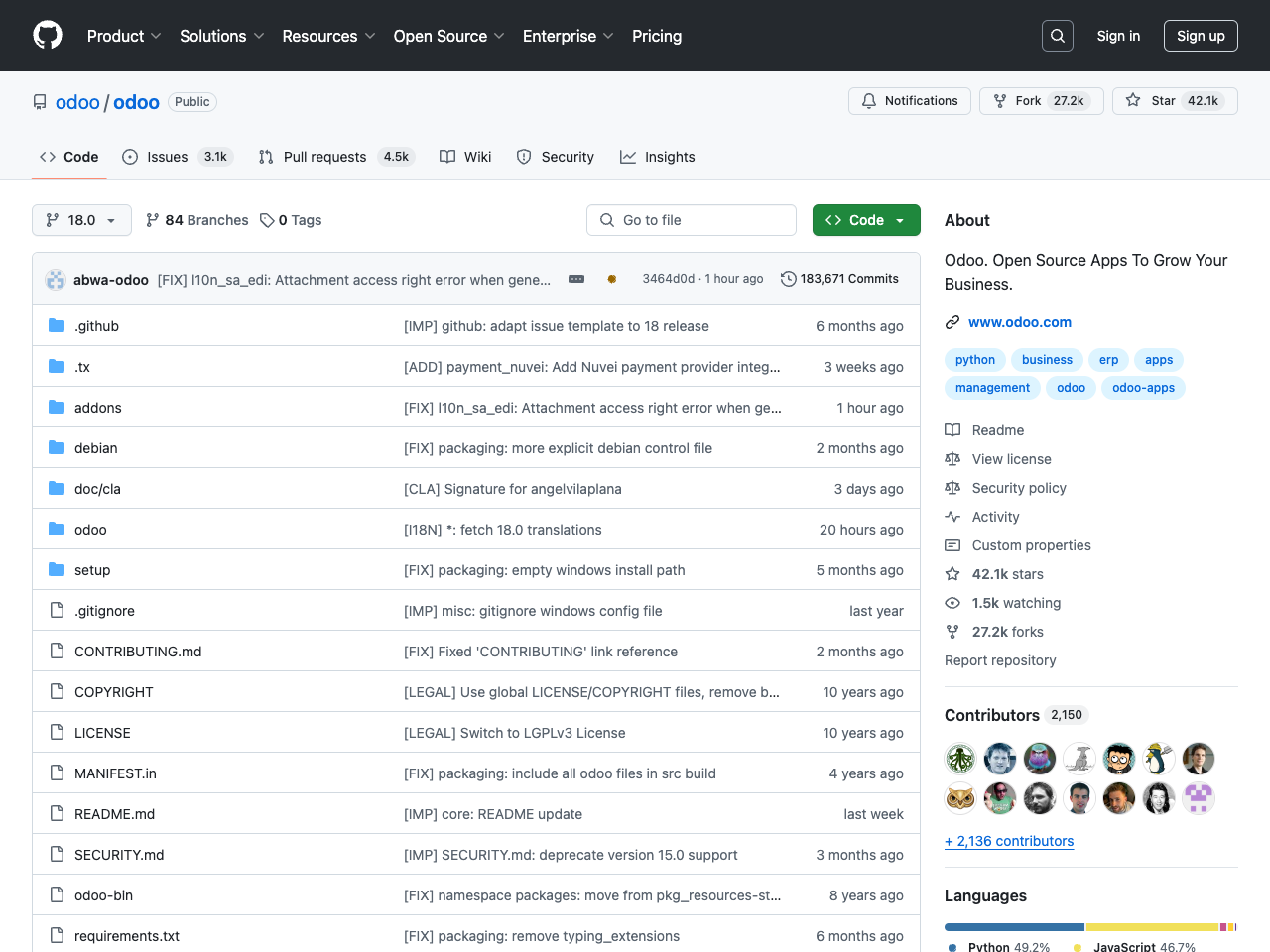Expand the Solutions menu
The height and width of the screenshot is (952, 1270).
(x=222, y=36)
